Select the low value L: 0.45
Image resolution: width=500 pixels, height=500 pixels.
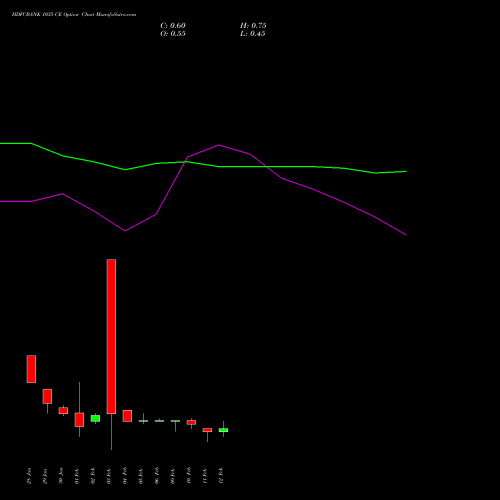click(253, 34)
